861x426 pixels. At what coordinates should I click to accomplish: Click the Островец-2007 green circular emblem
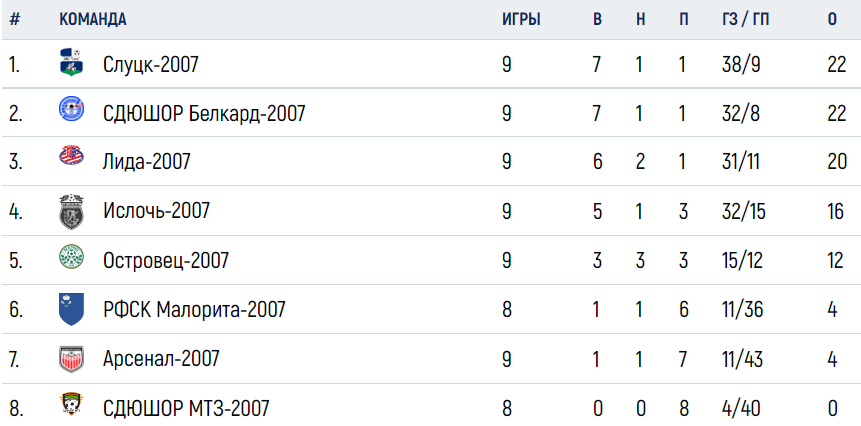71,257
